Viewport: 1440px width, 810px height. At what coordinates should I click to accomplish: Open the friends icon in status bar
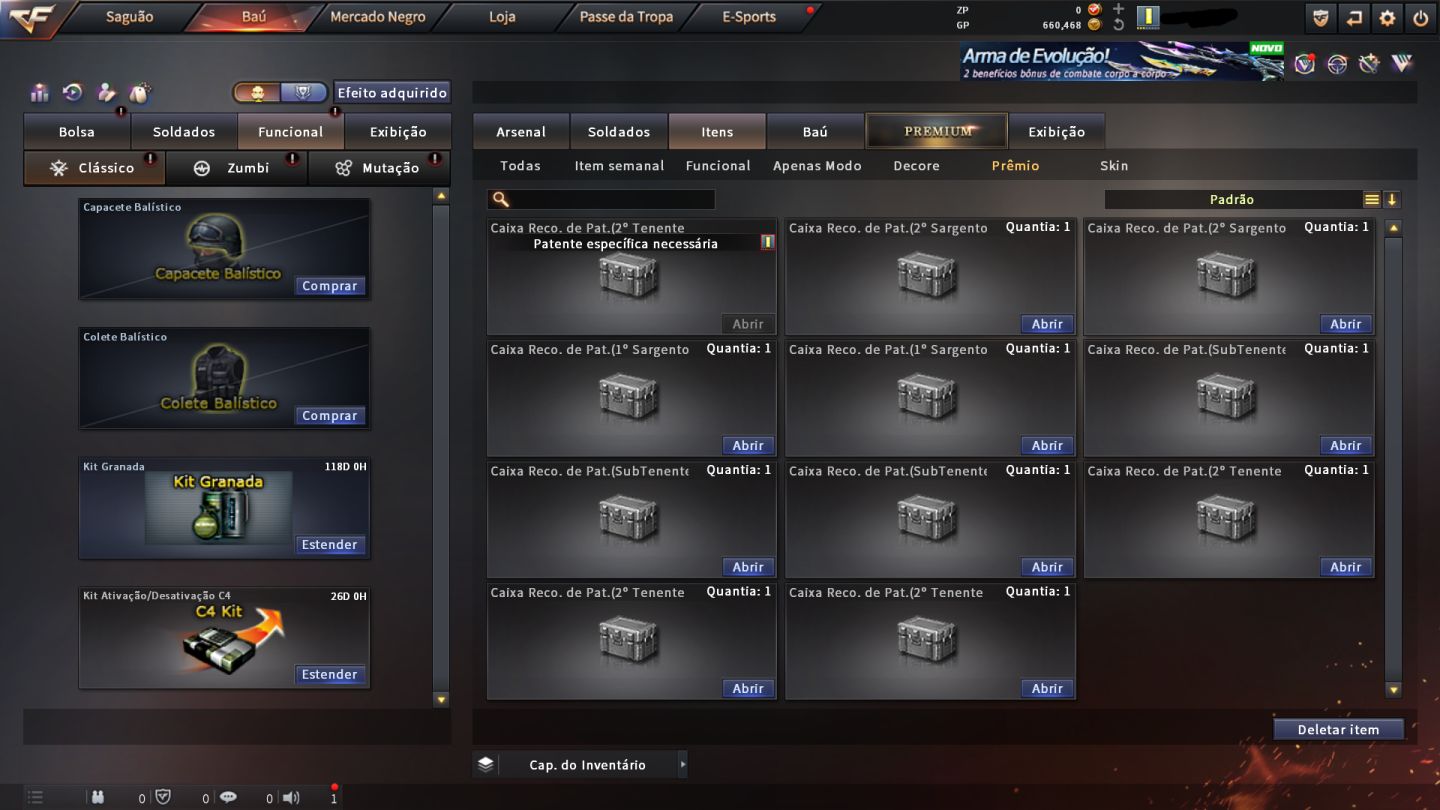[x=97, y=797]
